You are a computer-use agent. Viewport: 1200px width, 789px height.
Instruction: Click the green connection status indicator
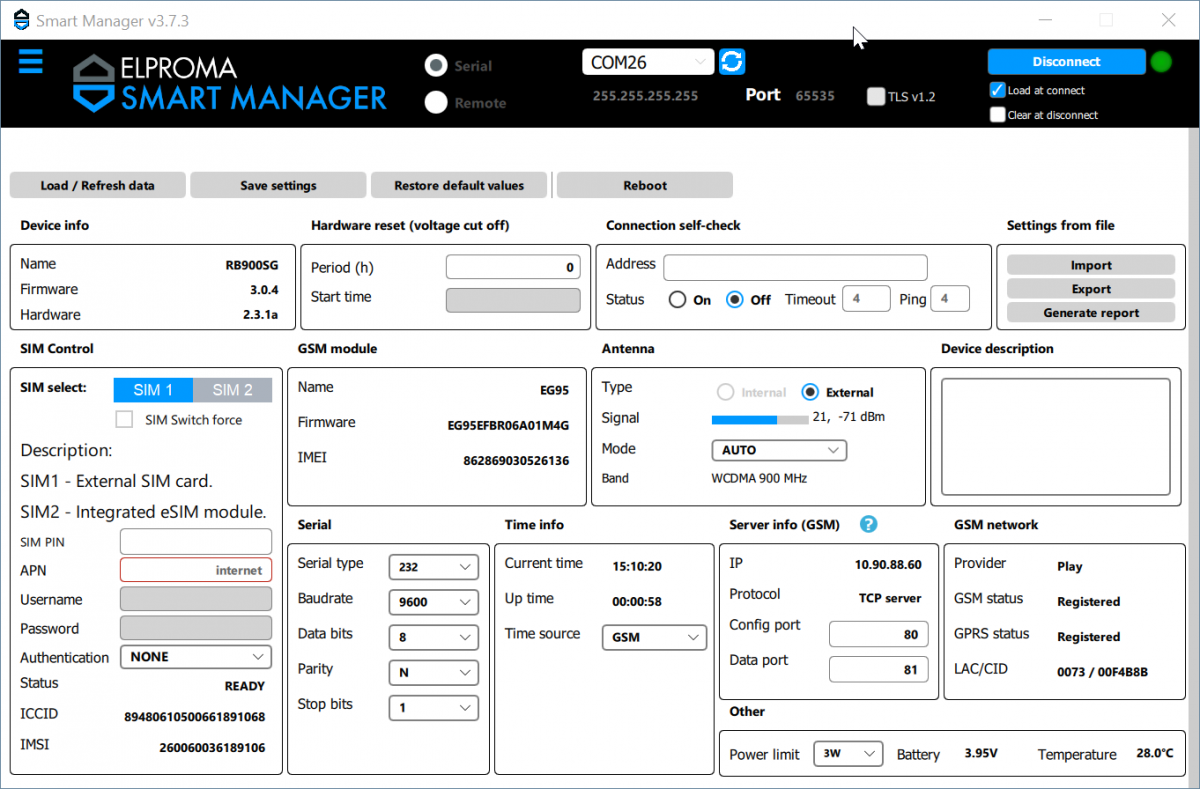1161,61
